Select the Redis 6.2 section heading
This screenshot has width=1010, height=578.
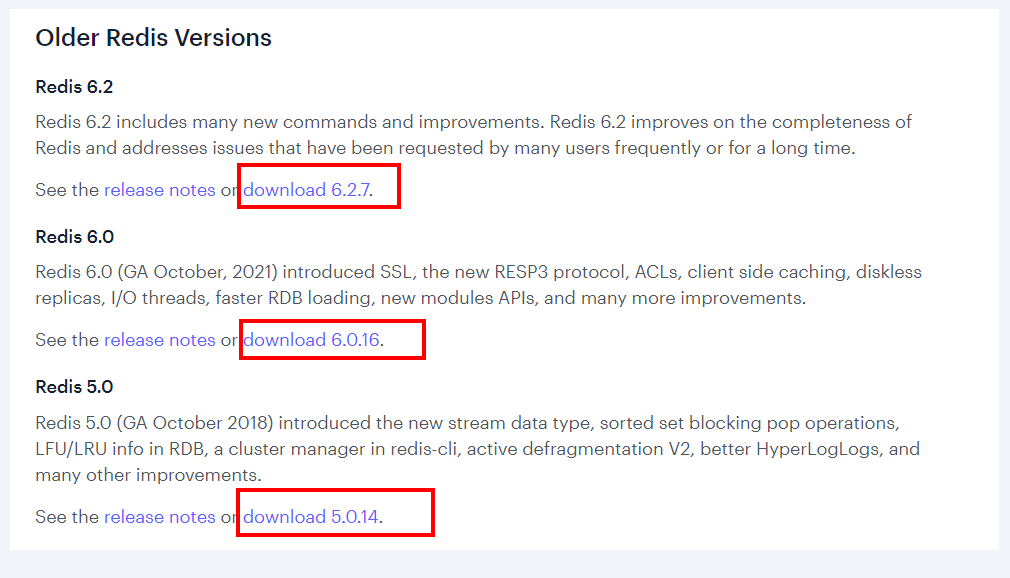(x=74, y=87)
